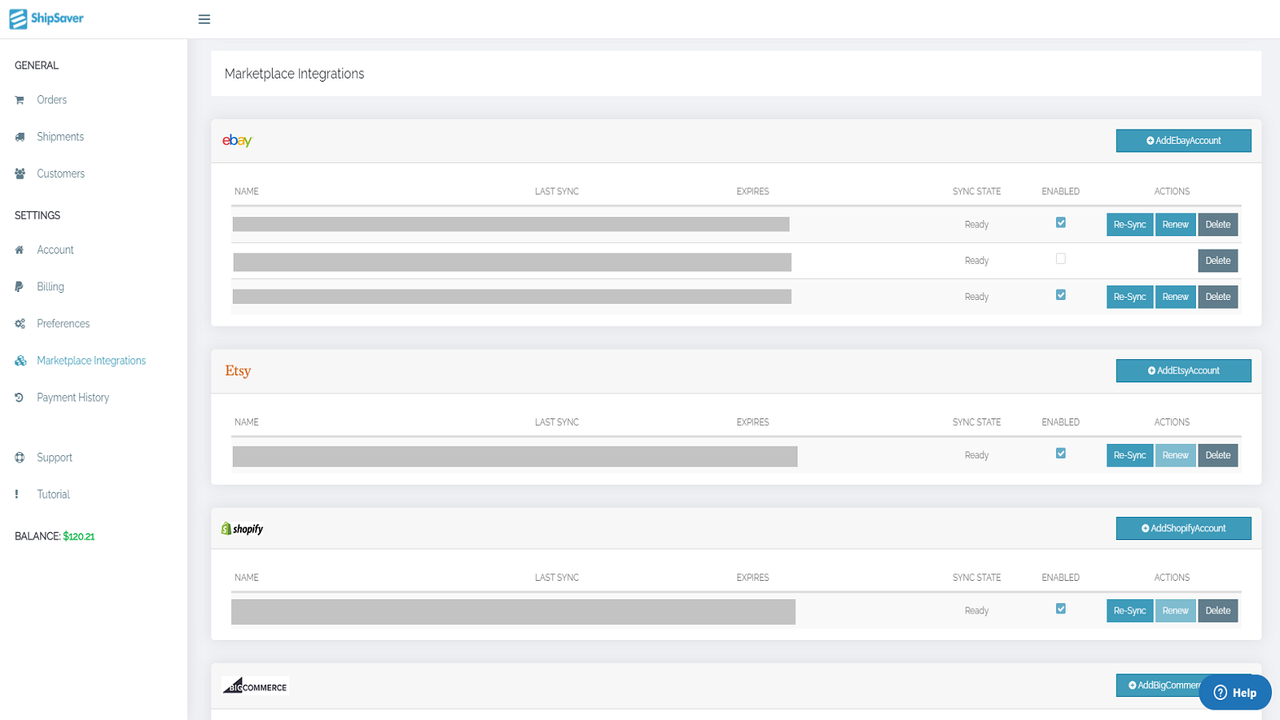Enable the second eBay account checkbox

[x=1061, y=259]
